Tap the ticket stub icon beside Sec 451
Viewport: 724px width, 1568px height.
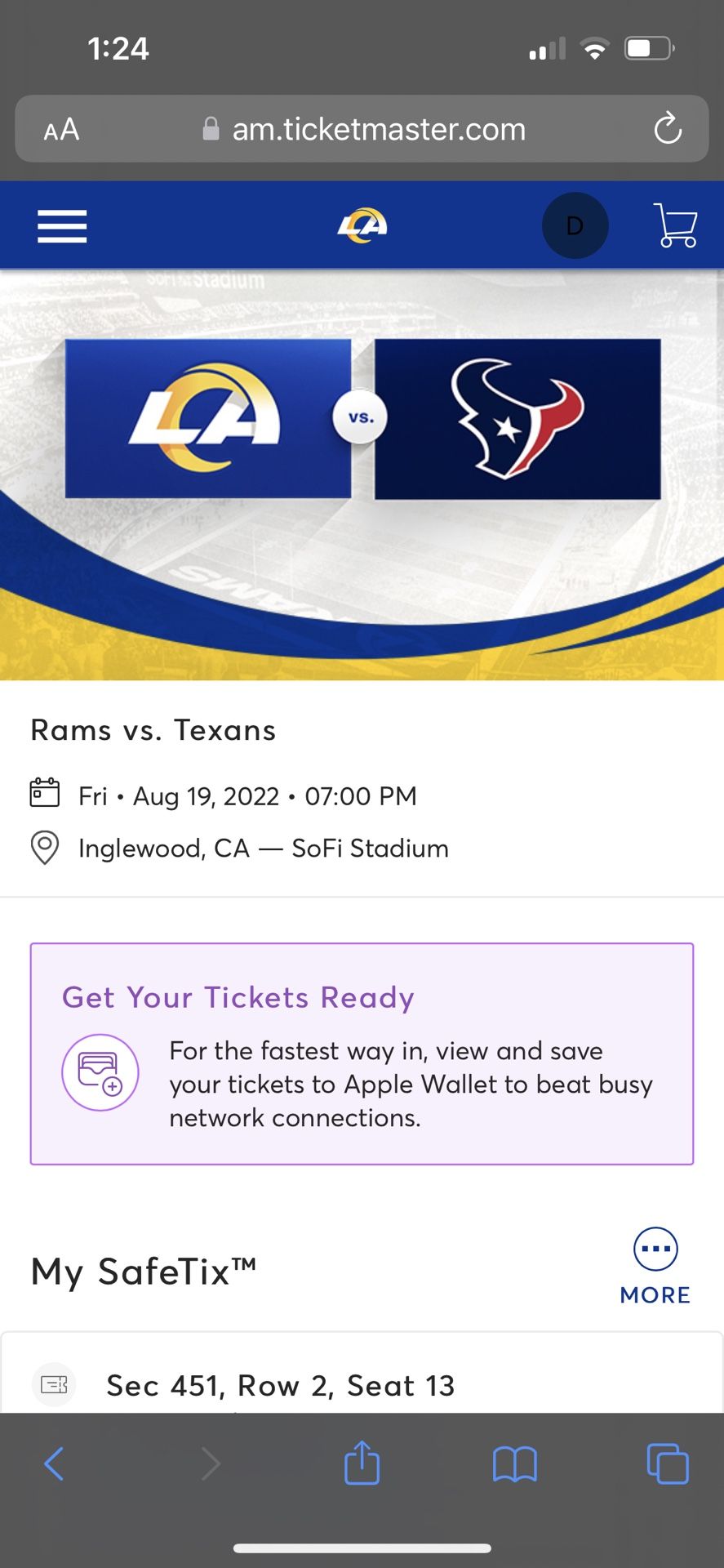(54, 1384)
